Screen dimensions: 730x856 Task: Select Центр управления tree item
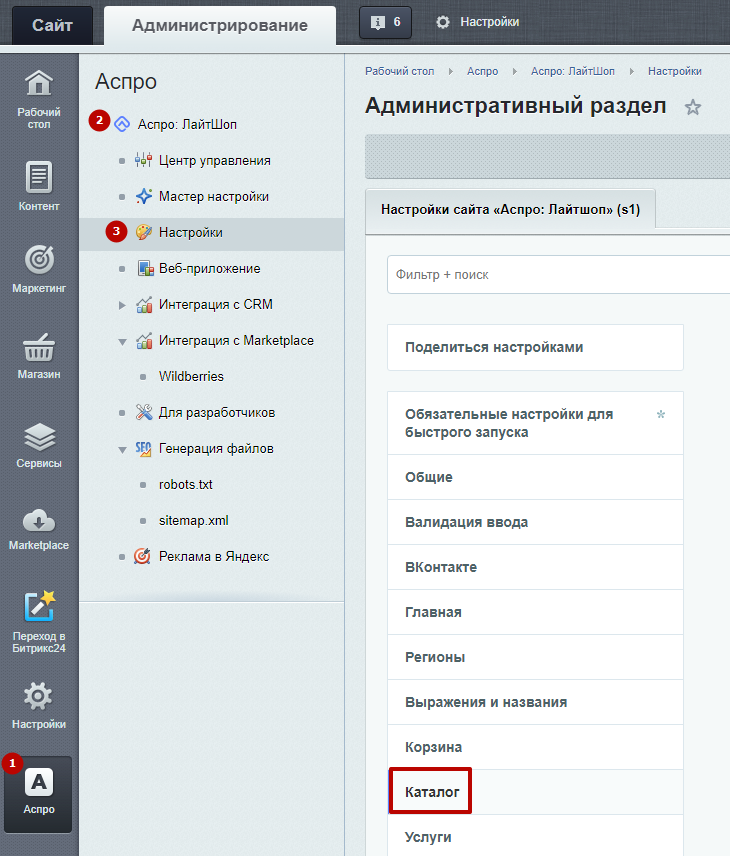pos(215,160)
